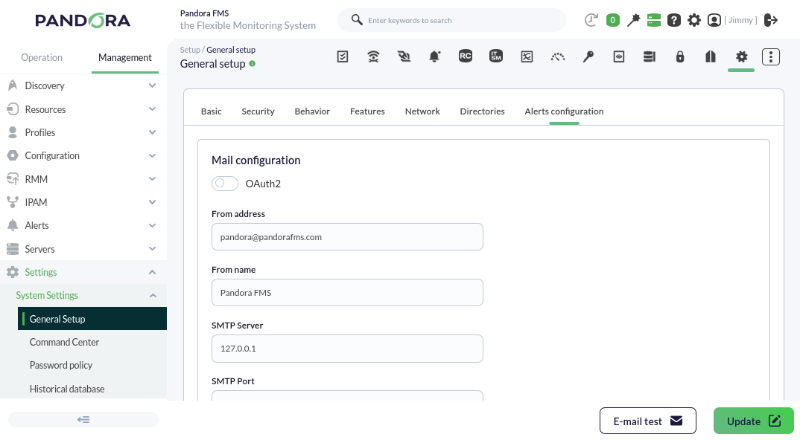This screenshot has height=440, width=800.
Task: Click the header gear settings icon
Action: click(x=694, y=20)
